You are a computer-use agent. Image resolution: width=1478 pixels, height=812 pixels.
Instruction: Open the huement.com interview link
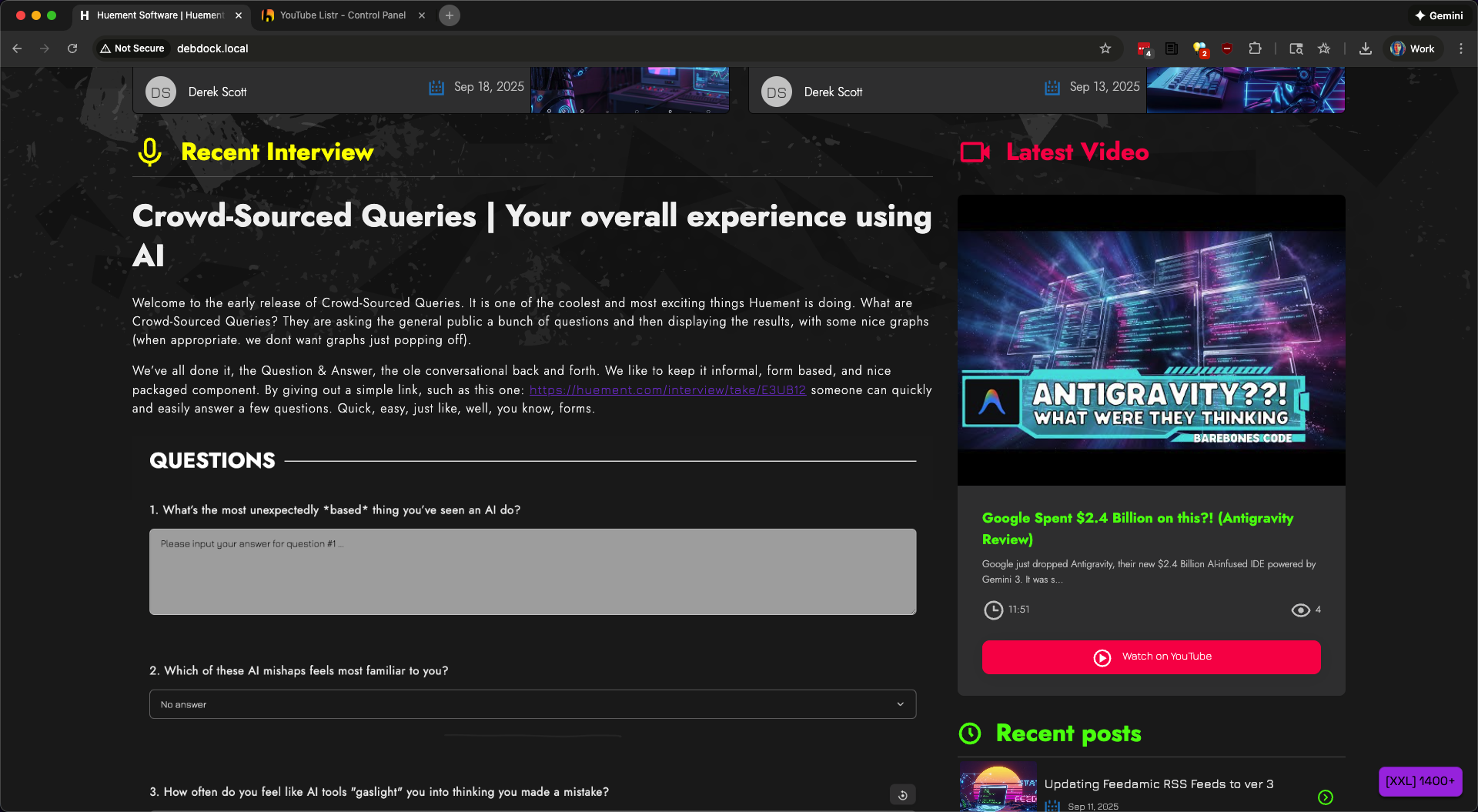[667, 389]
